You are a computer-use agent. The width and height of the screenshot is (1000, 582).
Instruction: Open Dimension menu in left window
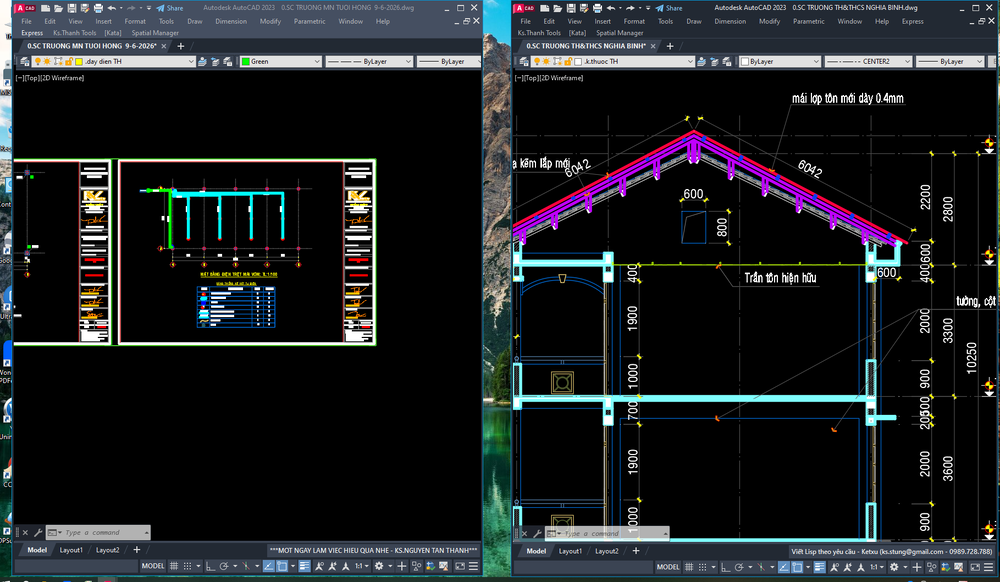pyautogui.click(x=231, y=22)
